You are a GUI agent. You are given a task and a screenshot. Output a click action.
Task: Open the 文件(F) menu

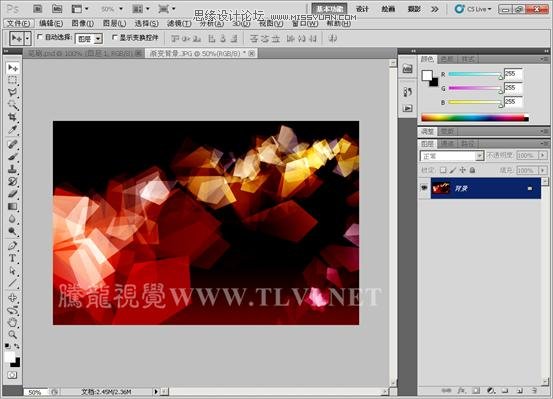[19, 24]
